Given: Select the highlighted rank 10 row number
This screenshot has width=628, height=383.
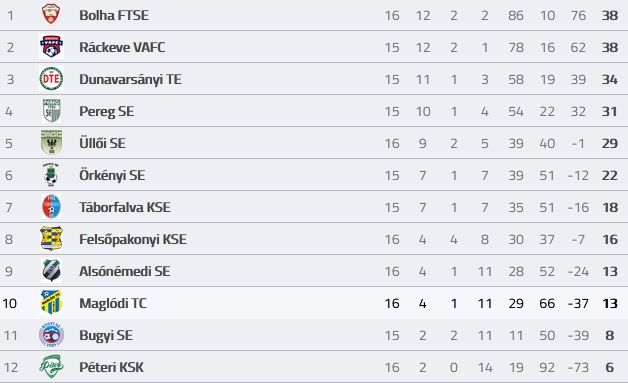Looking at the screenshot, I should point(10,303).
